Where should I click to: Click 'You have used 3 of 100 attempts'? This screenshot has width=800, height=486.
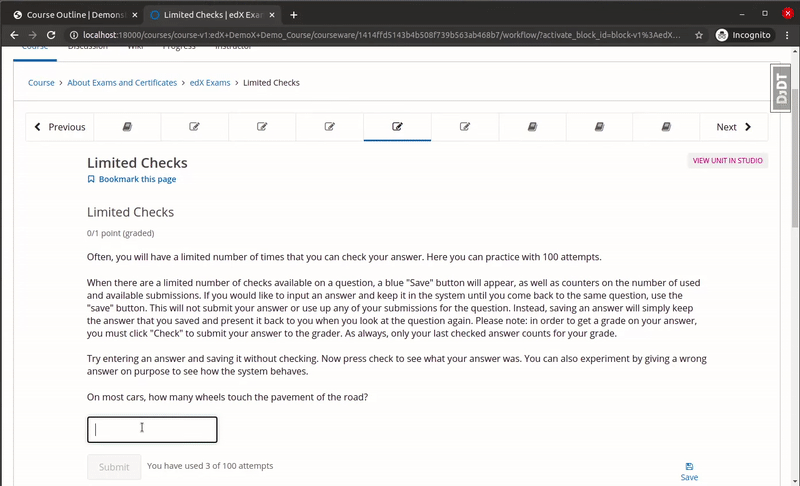click(210, 466)
